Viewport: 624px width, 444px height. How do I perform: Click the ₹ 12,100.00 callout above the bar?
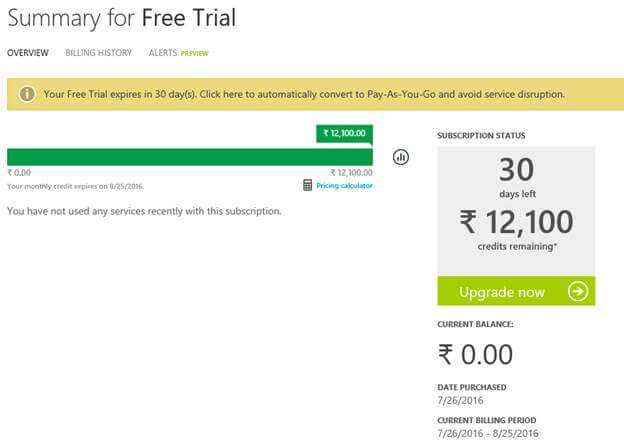pos(344,133)
